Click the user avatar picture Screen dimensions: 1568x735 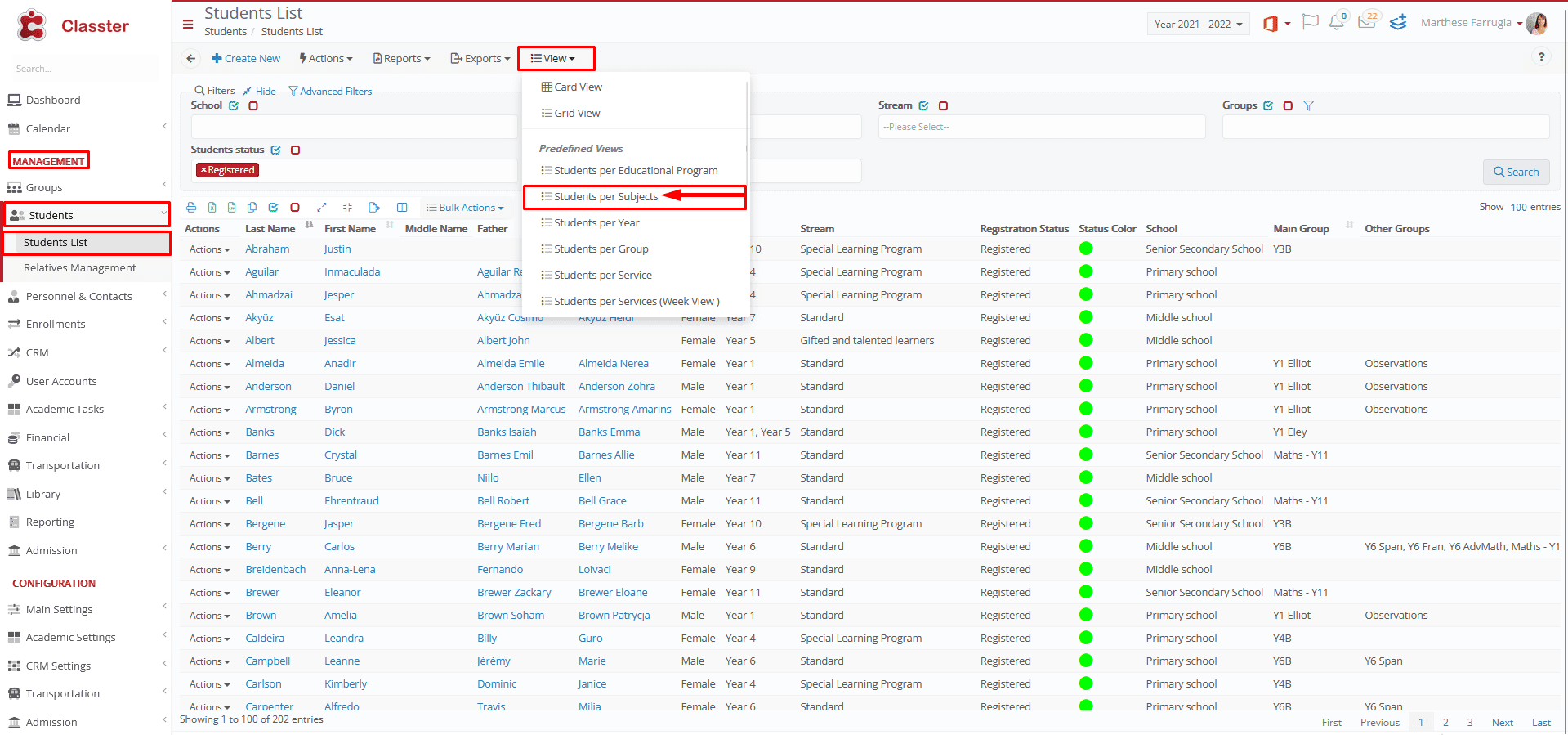click(1536, 23)
